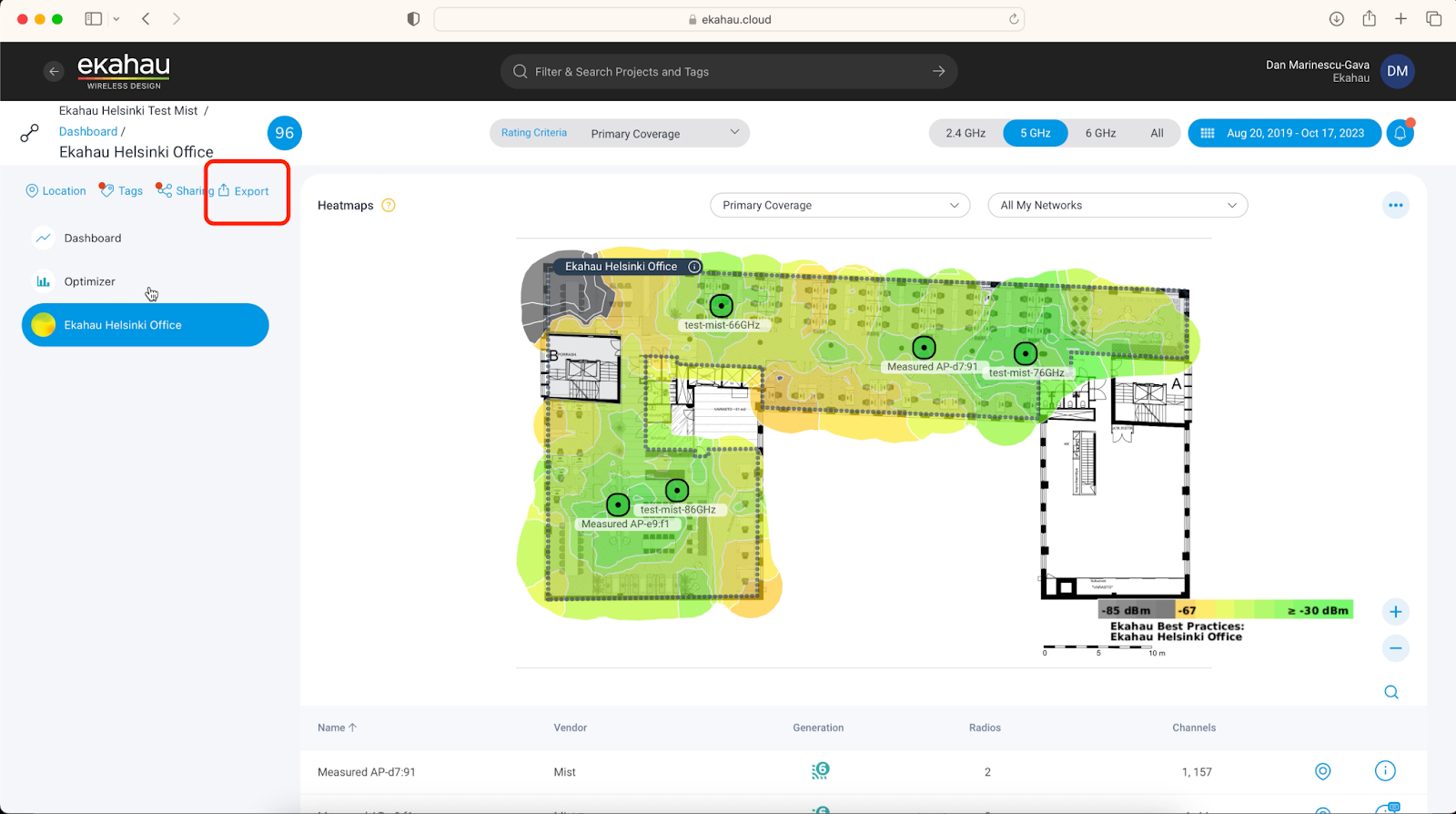Switch band filter to 2.4 GHz
The image size is (1456, 814).
click(x=966, y=133)
